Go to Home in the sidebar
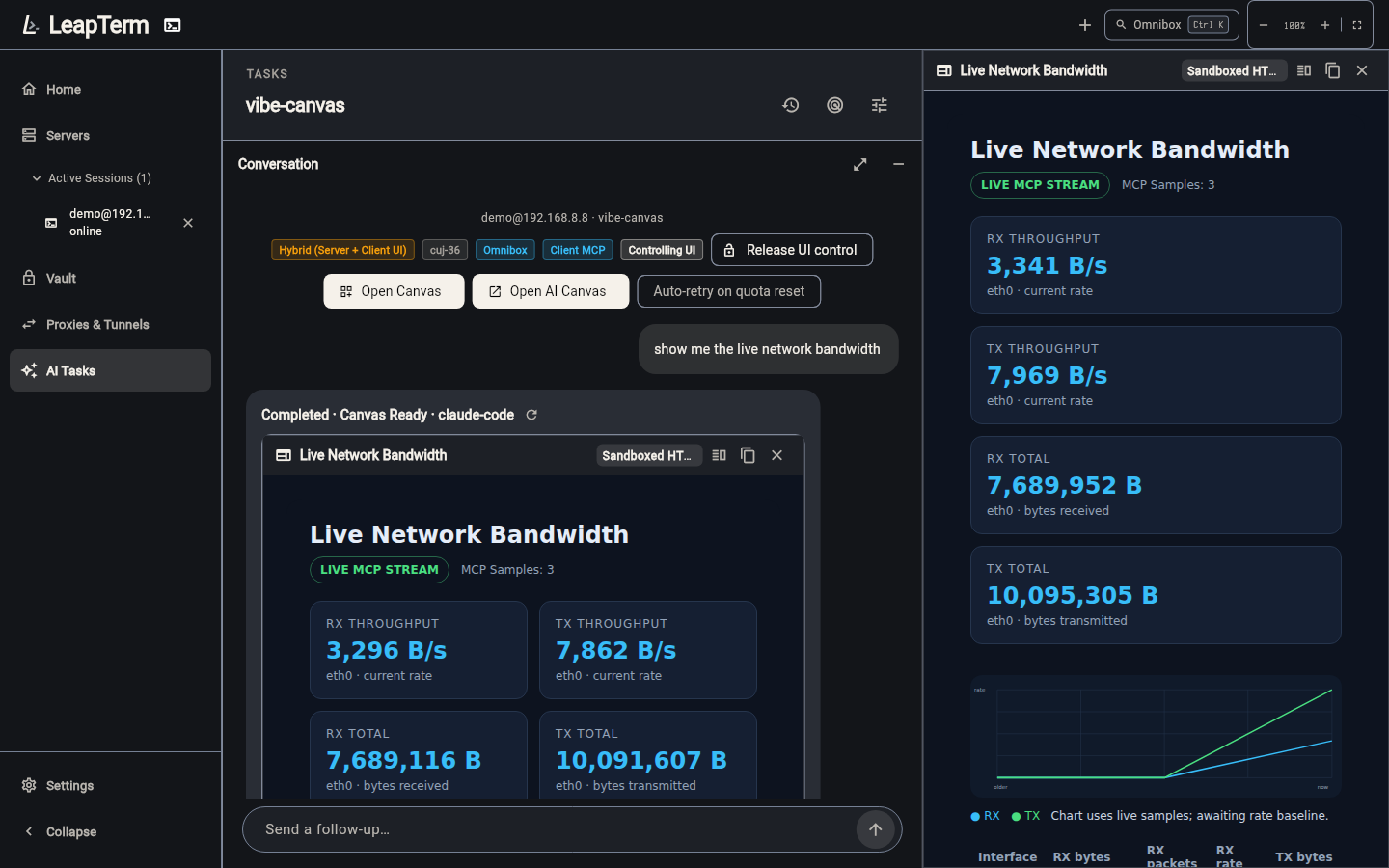The width and height of the screenshot is (1389, 868). tap(110, 90)
